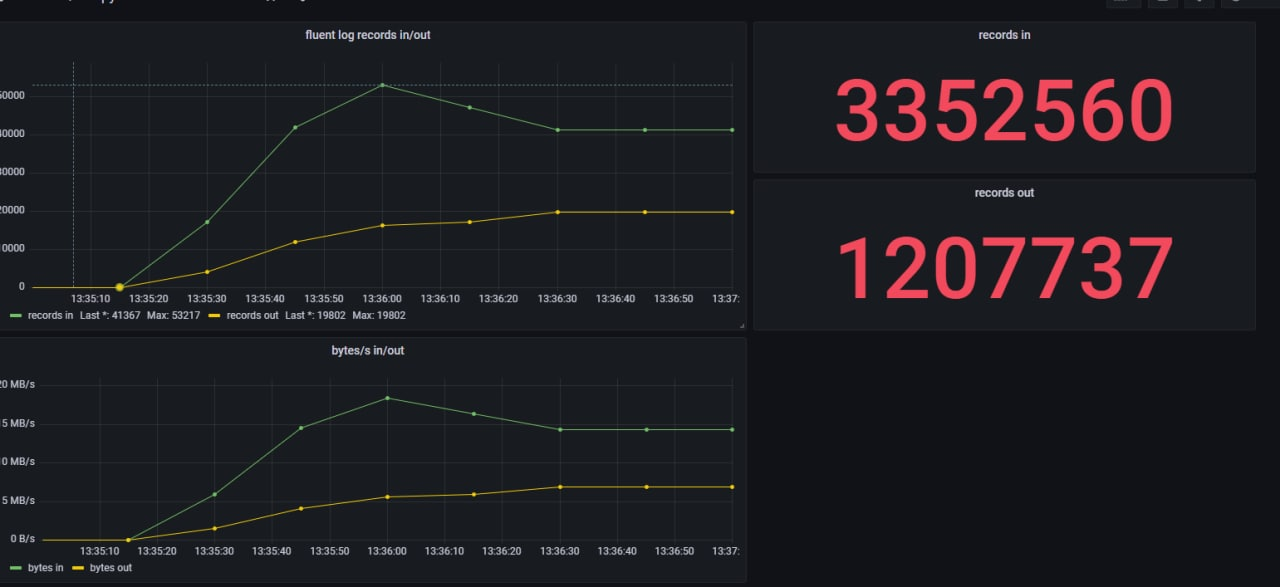Open the "records in" stat panel menu

(1004, 34)
